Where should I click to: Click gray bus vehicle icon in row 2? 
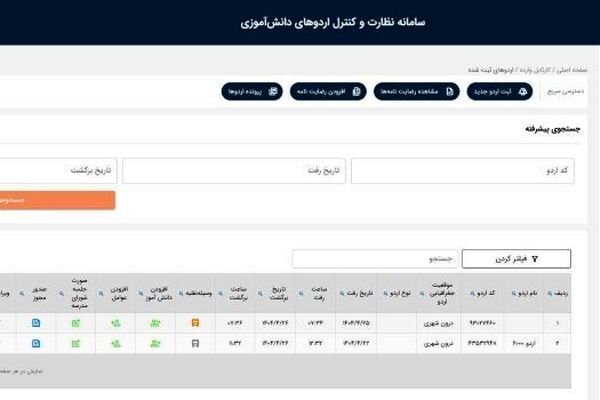coord(195,343)
